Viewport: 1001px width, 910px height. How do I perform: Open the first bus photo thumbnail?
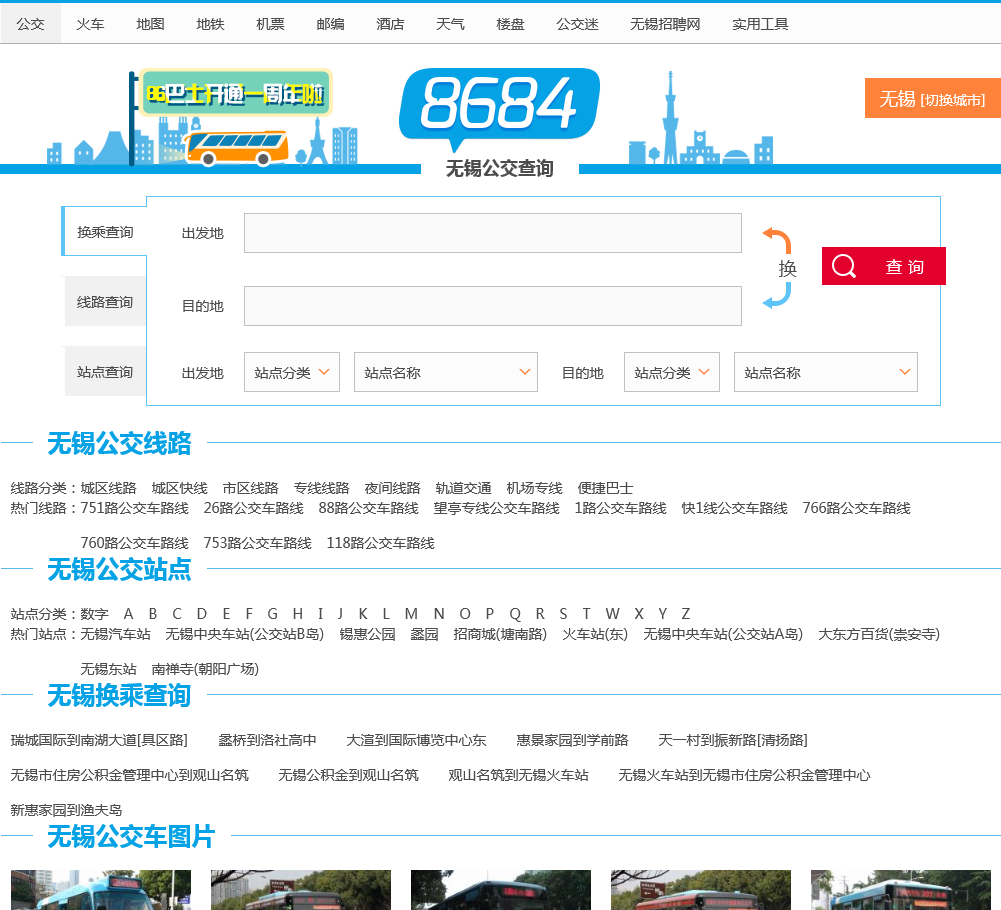coord(101,890)
